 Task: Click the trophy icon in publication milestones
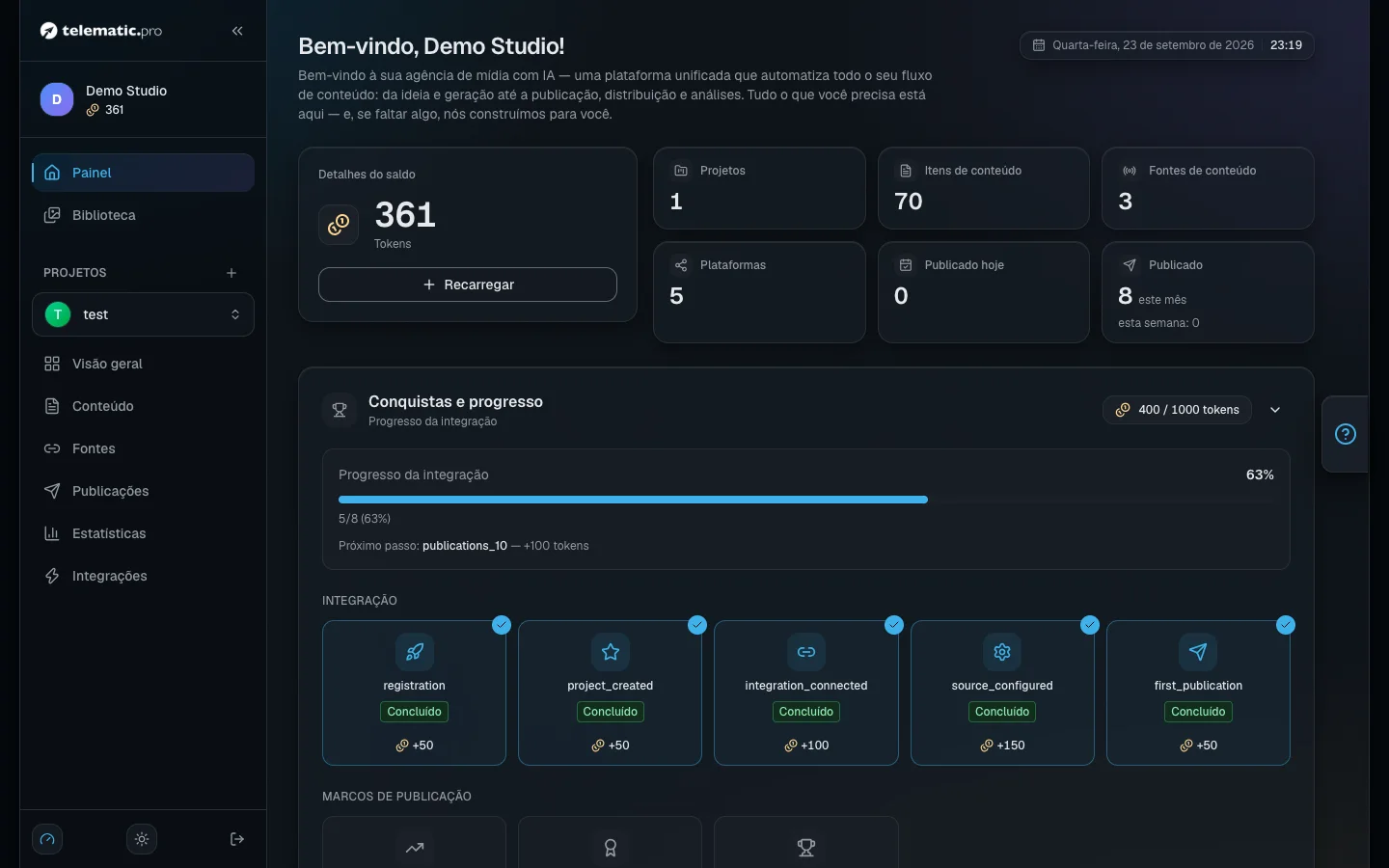pyautogui.click(x=806, y=848)
